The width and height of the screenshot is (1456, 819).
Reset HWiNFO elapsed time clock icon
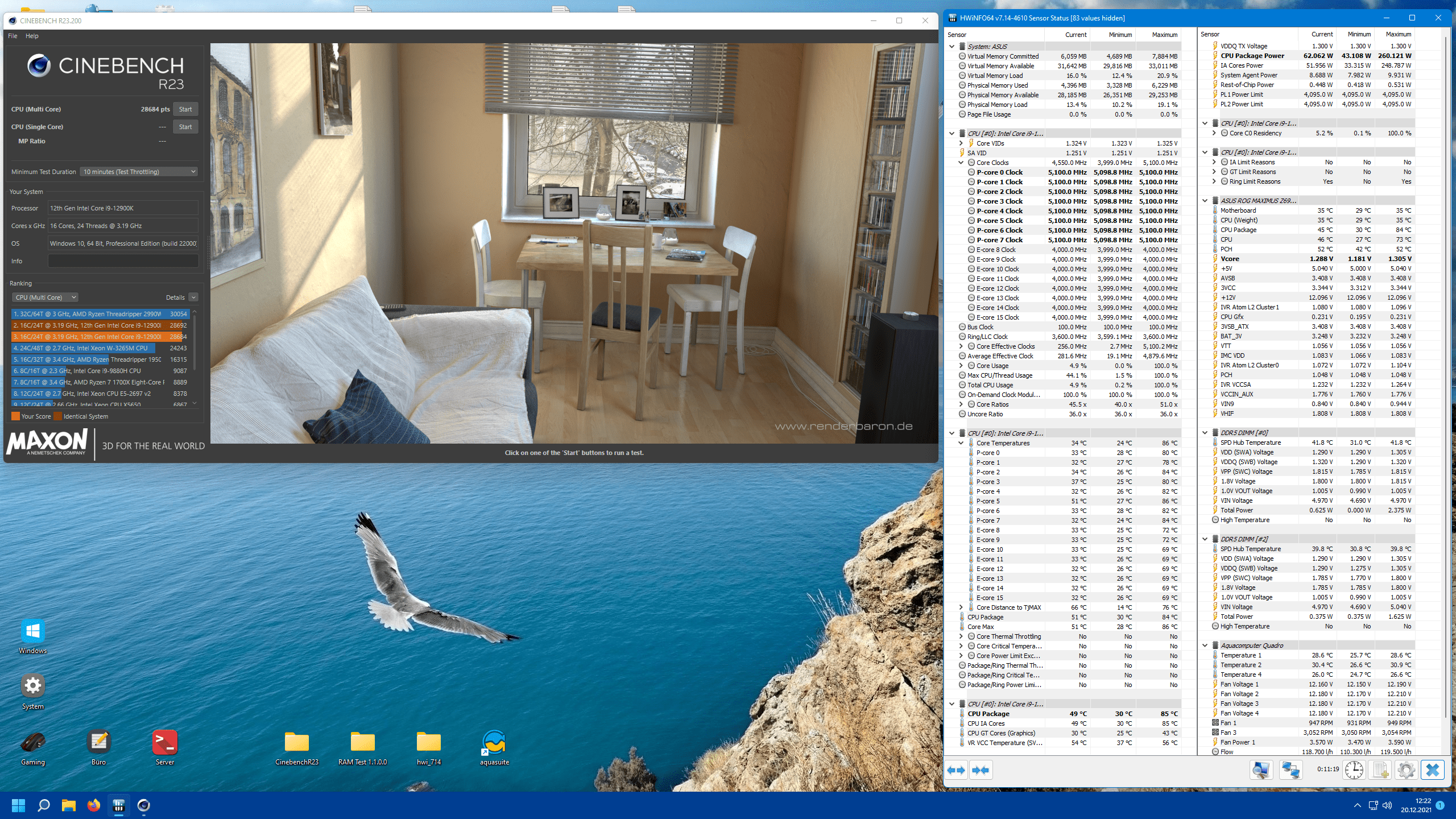[x=1354, y=770]
